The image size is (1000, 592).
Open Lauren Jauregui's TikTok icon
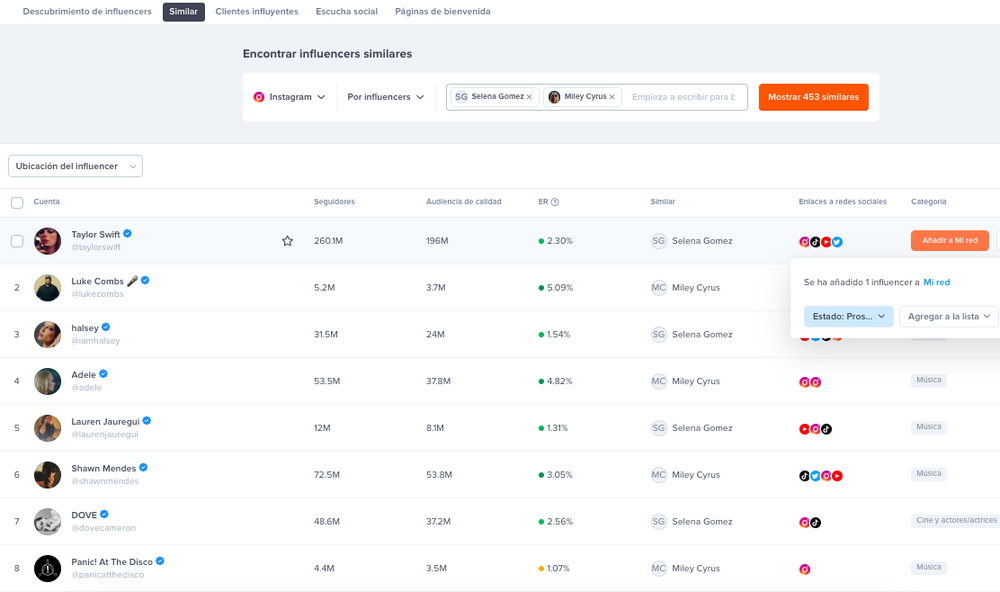coord(826,429)
